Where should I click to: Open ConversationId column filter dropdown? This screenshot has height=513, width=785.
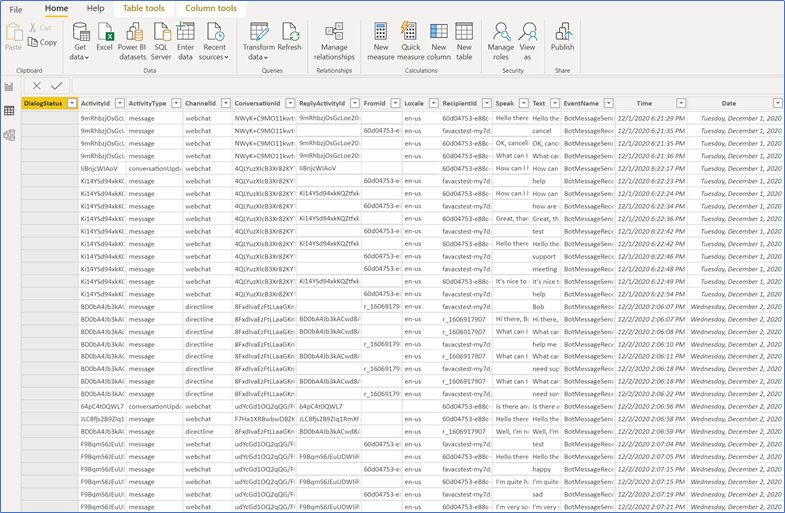click(290, 103)
